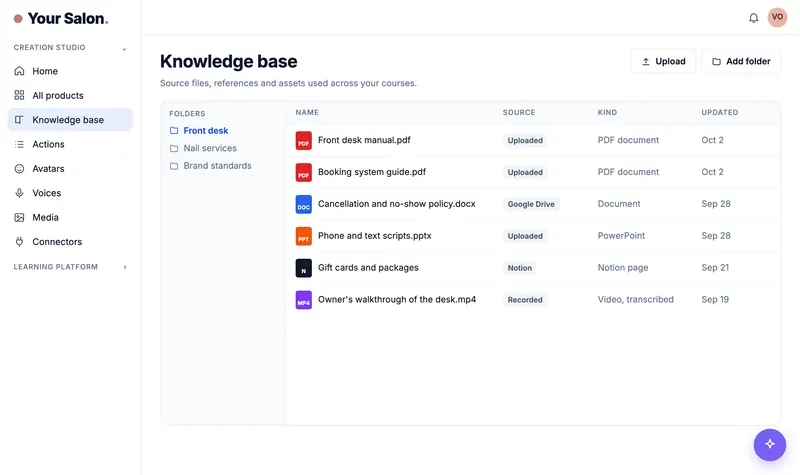Screen dimensions: 800x475
Task: Click the SOURCE column header
Action: [519, 112]
